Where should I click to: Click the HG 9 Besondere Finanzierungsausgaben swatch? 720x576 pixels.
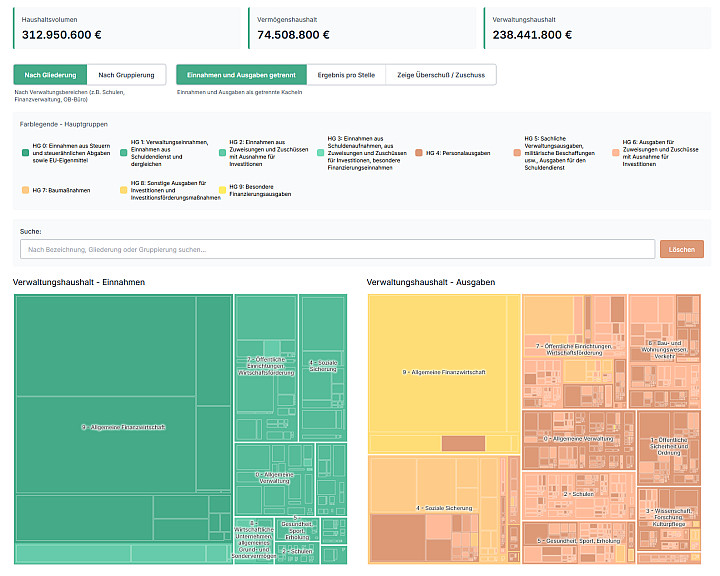point(222,189)
